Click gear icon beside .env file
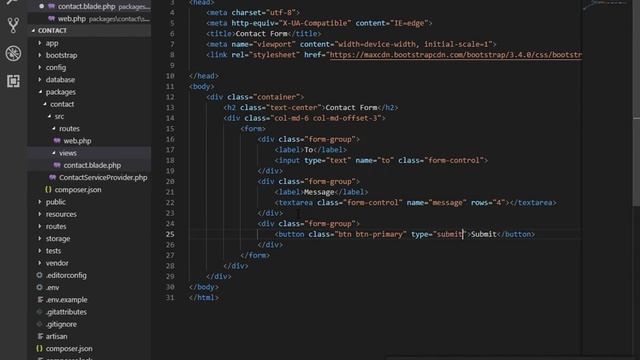640x360 pixels. pos(40,287)
